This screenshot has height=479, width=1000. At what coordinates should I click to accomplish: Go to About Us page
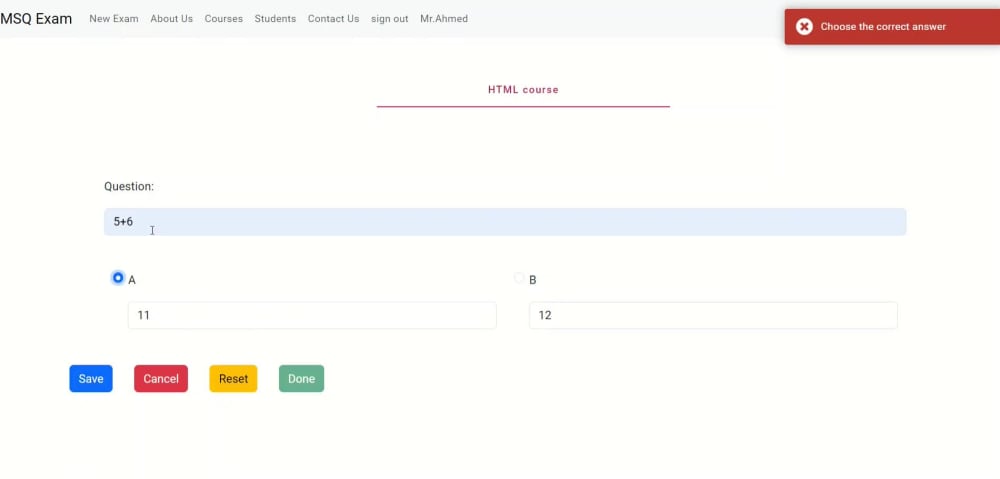(172, 19)
